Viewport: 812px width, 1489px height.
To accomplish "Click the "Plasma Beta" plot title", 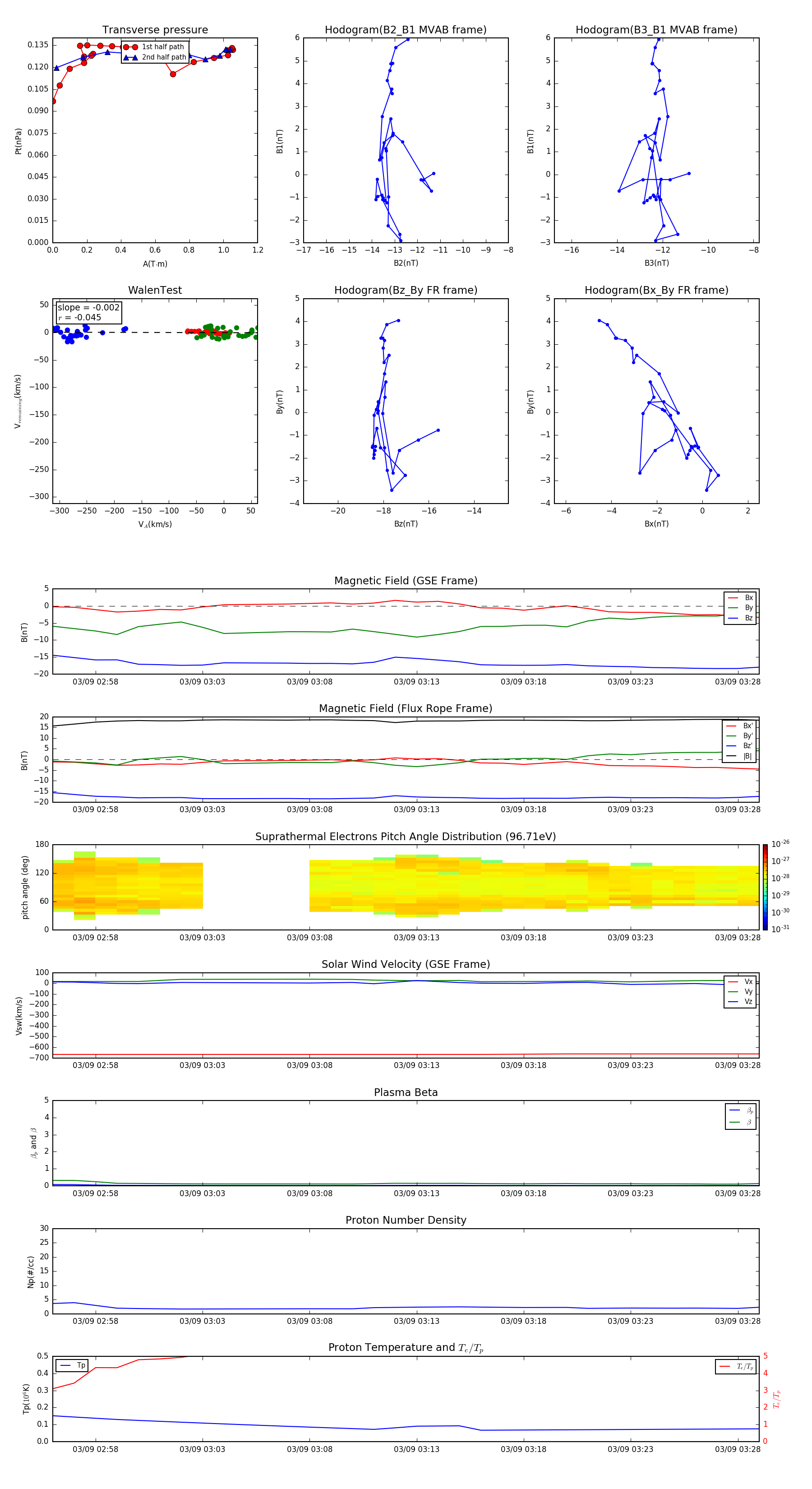I will [406, 1093].
